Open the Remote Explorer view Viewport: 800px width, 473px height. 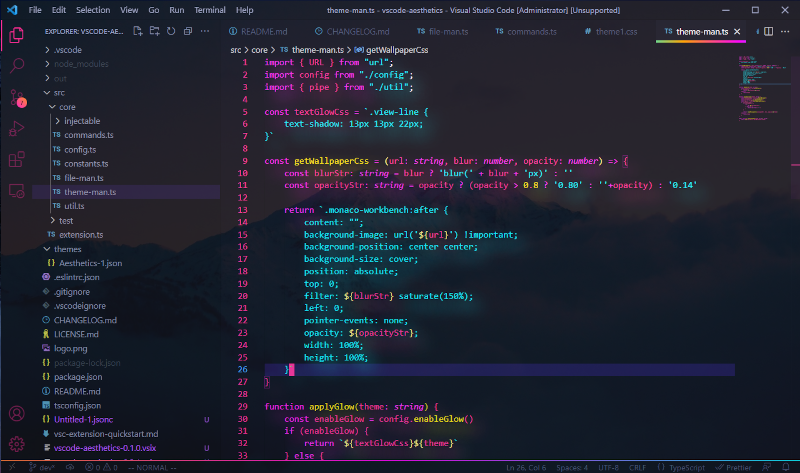tap(17, 190)
